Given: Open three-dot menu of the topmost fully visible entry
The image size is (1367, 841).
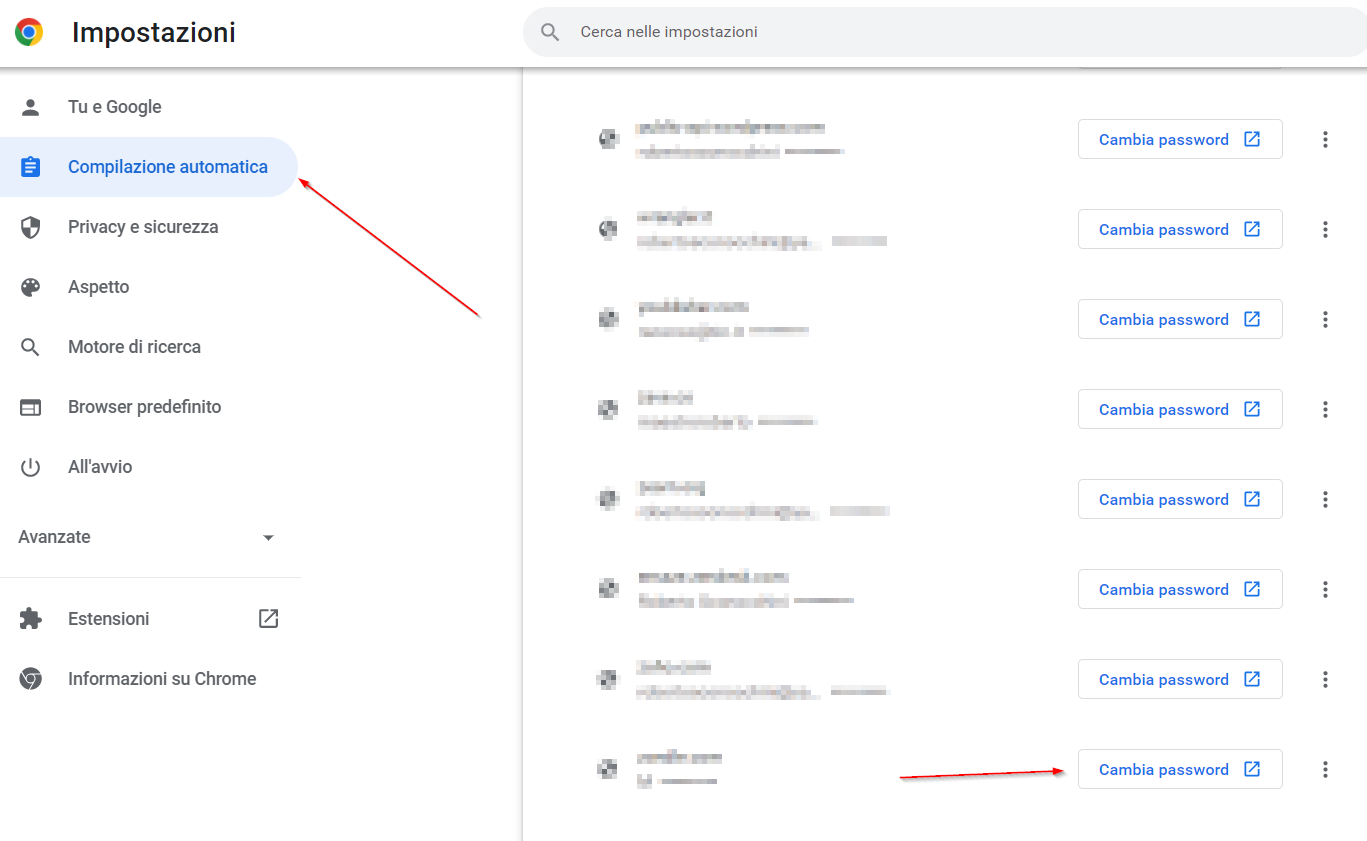Looking at the screenshot, I should [x=1325, y=139].
